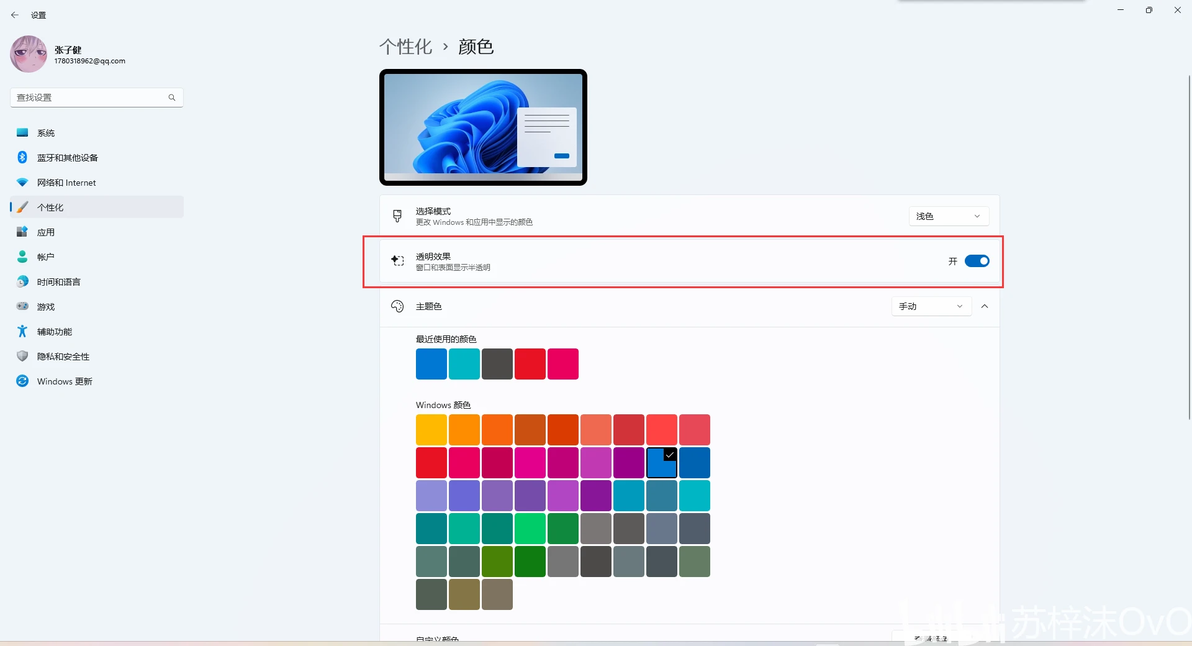Click the 应用 apps icon in the sidebar
Viewport: 1192px width, 646px height.
22,232
